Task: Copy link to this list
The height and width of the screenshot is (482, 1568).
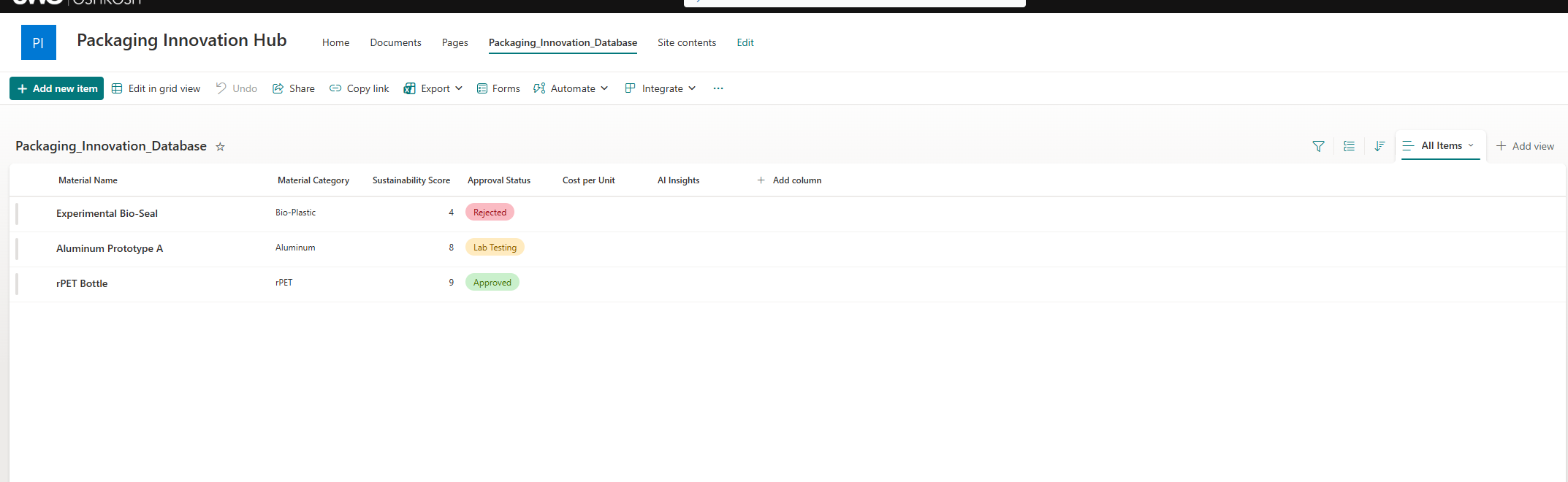Action: pos(359,88)
